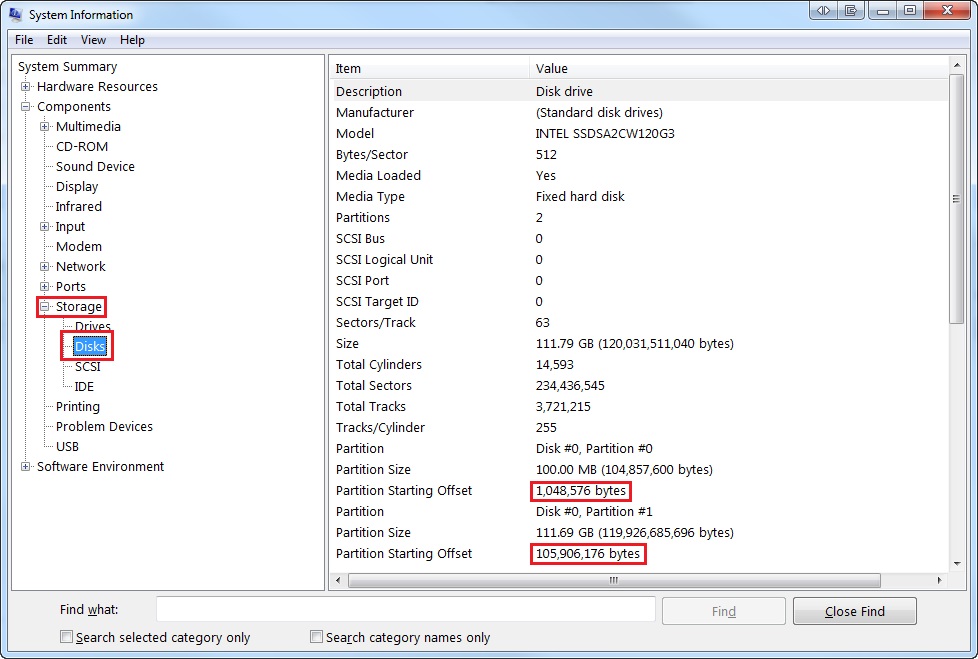This screenshot has width=978, height=659.
Task: Click Total Sectors value 234,436,545
Action: 570,385
